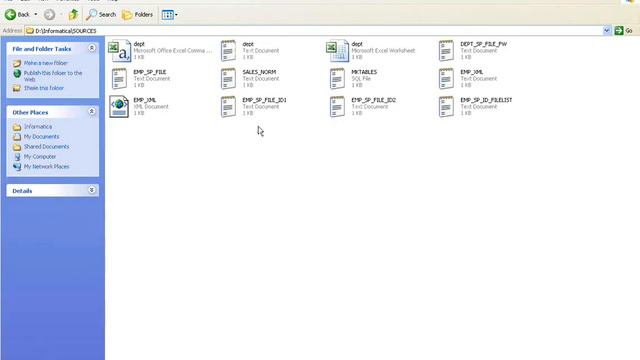Select the EMP_SP_FILE_ID2 file icon

click(x=337, y=107)
